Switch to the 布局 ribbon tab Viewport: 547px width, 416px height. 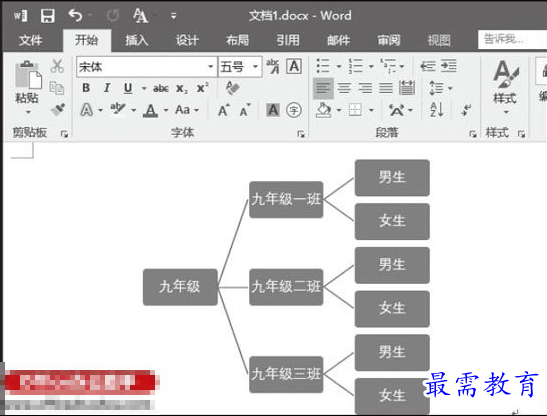click(238, 40)
